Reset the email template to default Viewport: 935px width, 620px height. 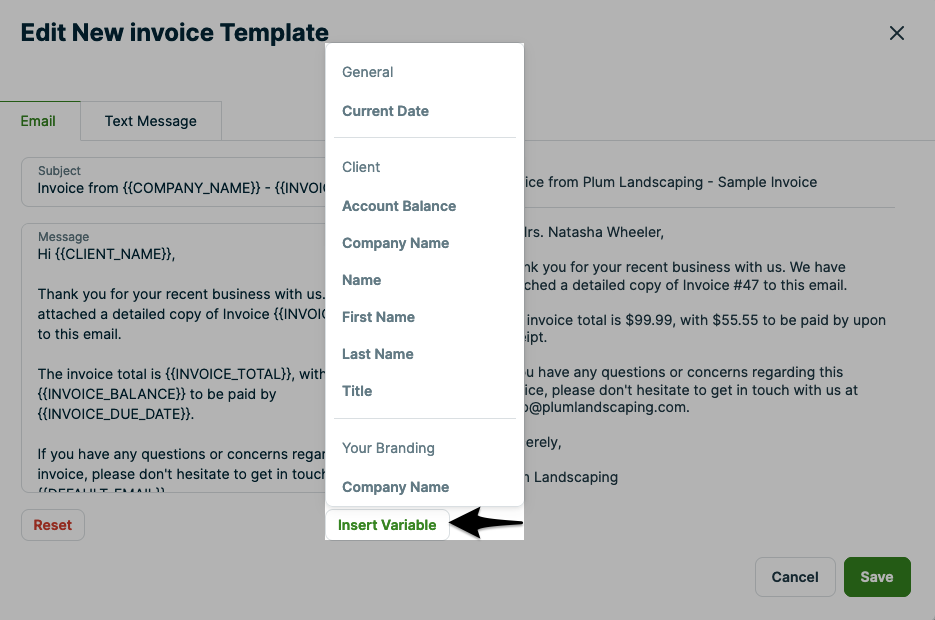52,524
